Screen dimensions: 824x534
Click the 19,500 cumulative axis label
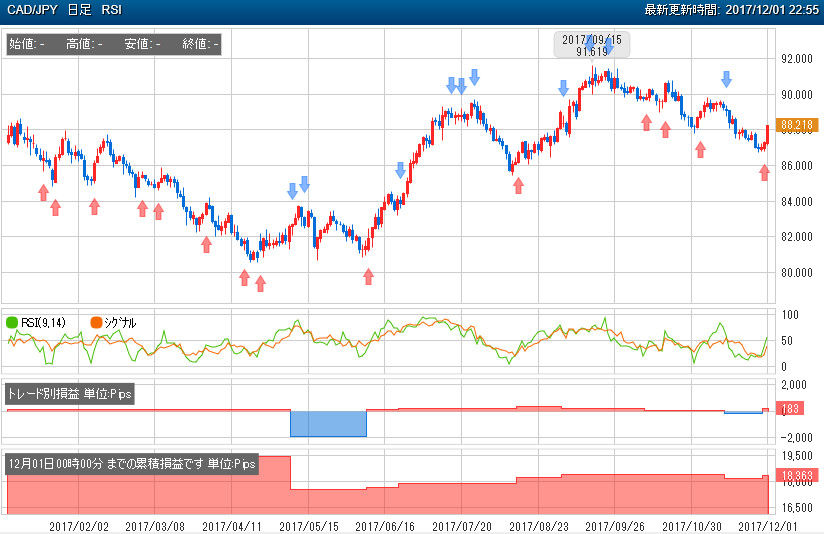797,456
